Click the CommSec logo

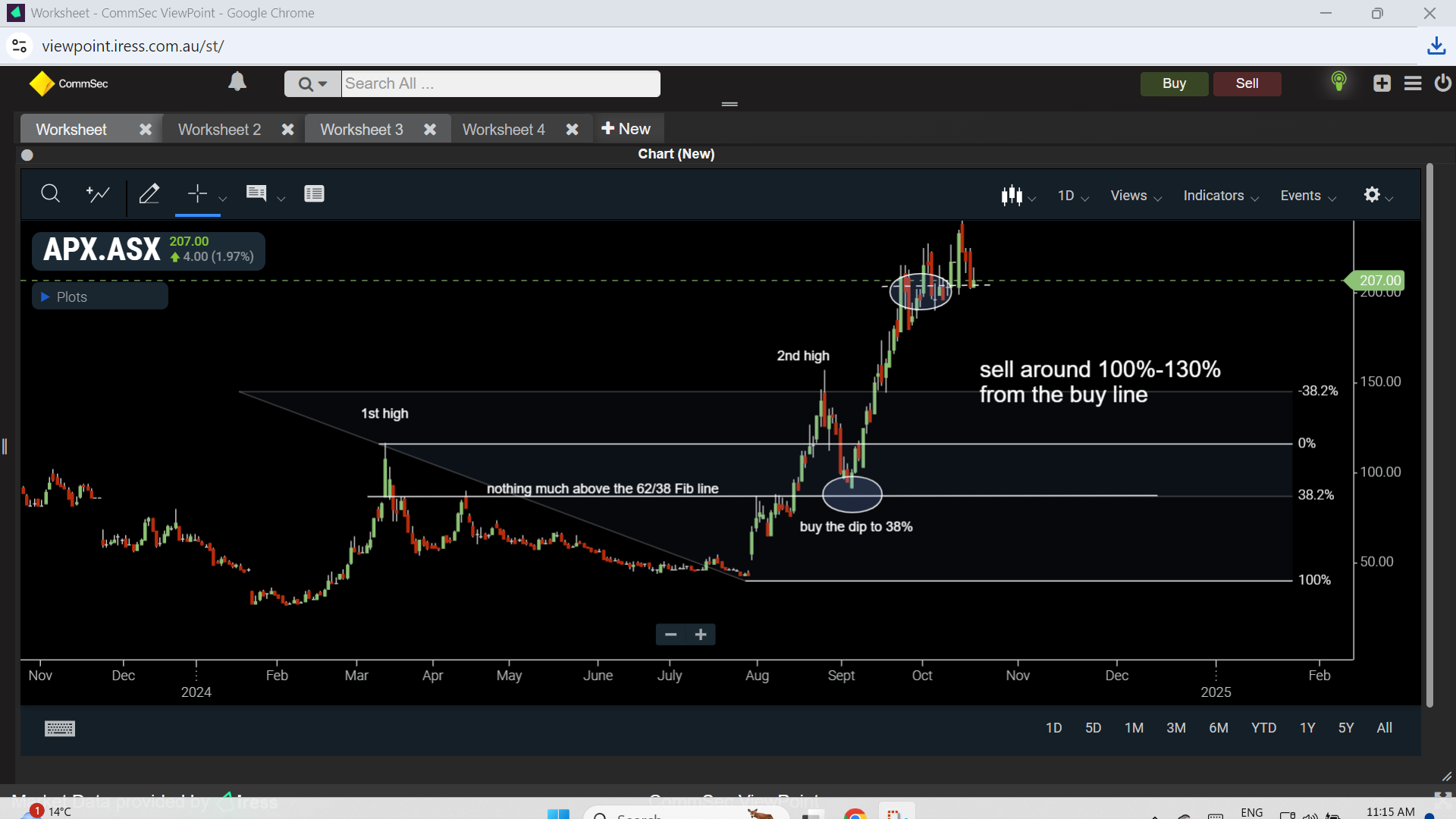pyautogui.click(x=68, y=83)
